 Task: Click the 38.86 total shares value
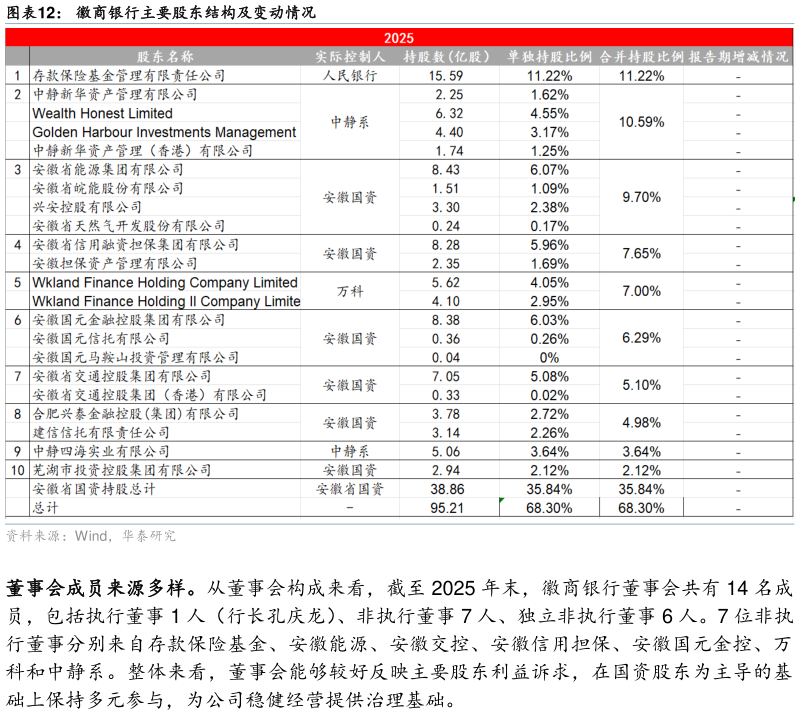pyautogui.click(x=447, y=489)
